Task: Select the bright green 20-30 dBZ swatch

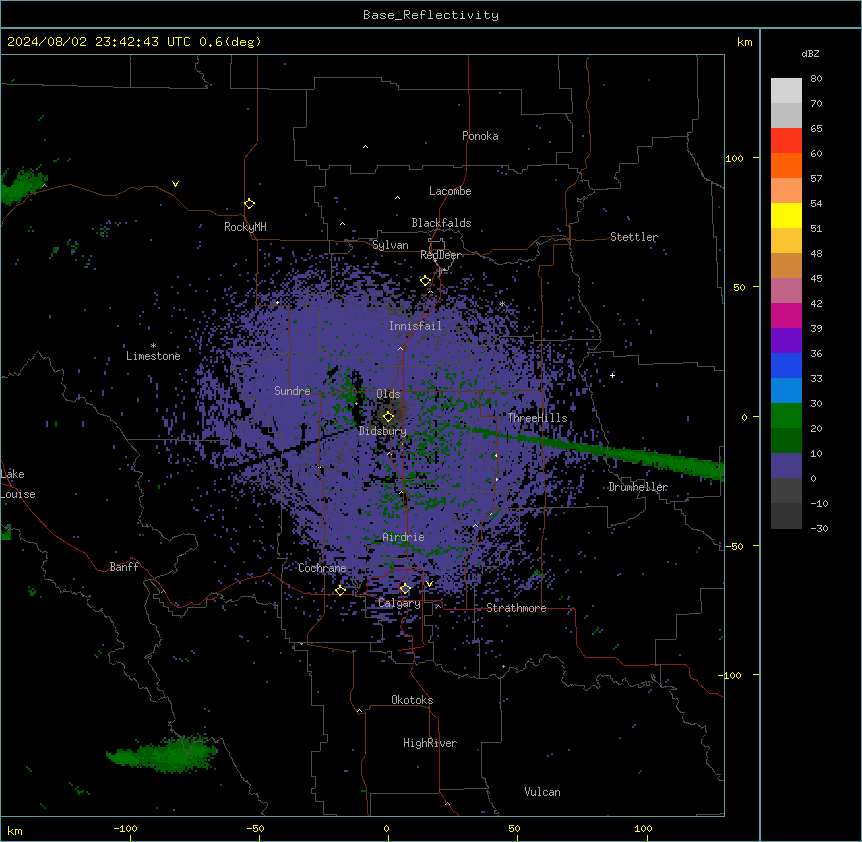Action: [786, 416]
